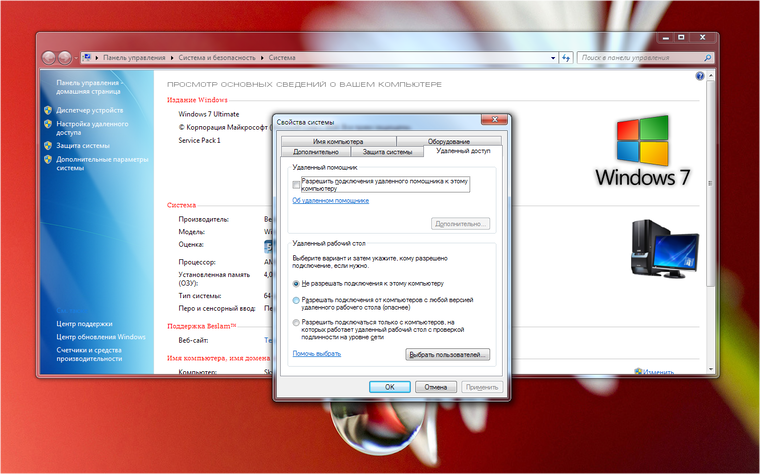
Task: Click the shield icon beside Защита системы
Action: point(48,145)
